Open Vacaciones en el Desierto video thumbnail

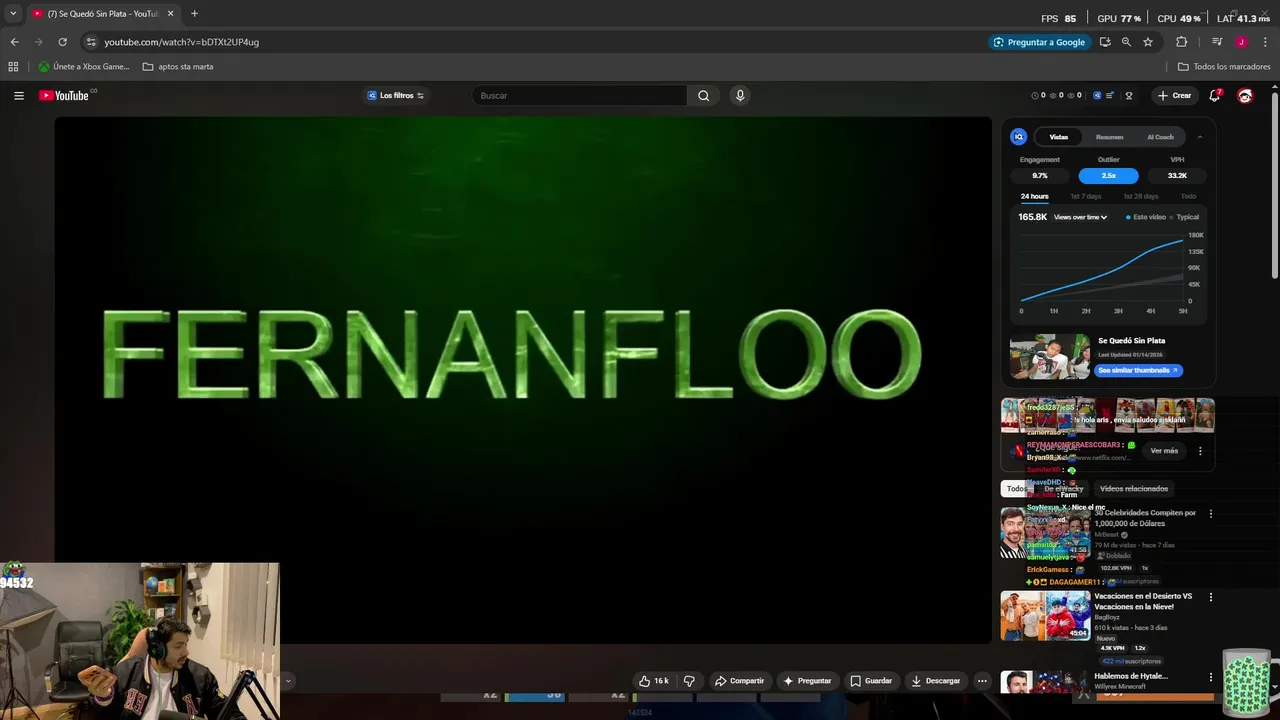point(1046,615)
